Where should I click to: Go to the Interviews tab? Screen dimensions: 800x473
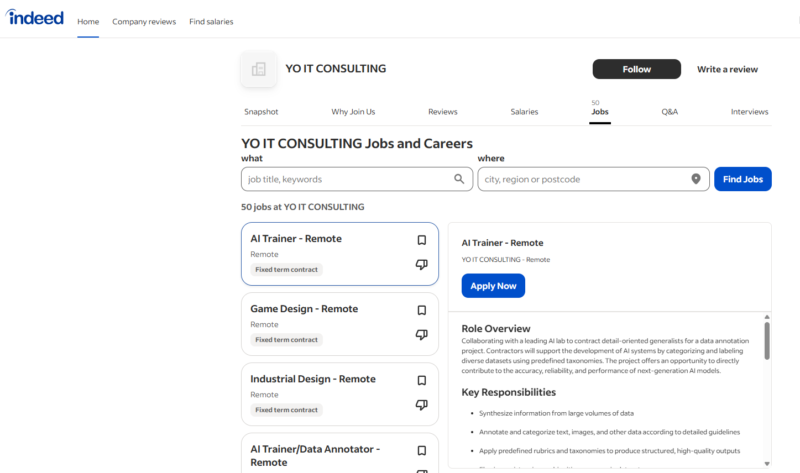coord(749,112)
